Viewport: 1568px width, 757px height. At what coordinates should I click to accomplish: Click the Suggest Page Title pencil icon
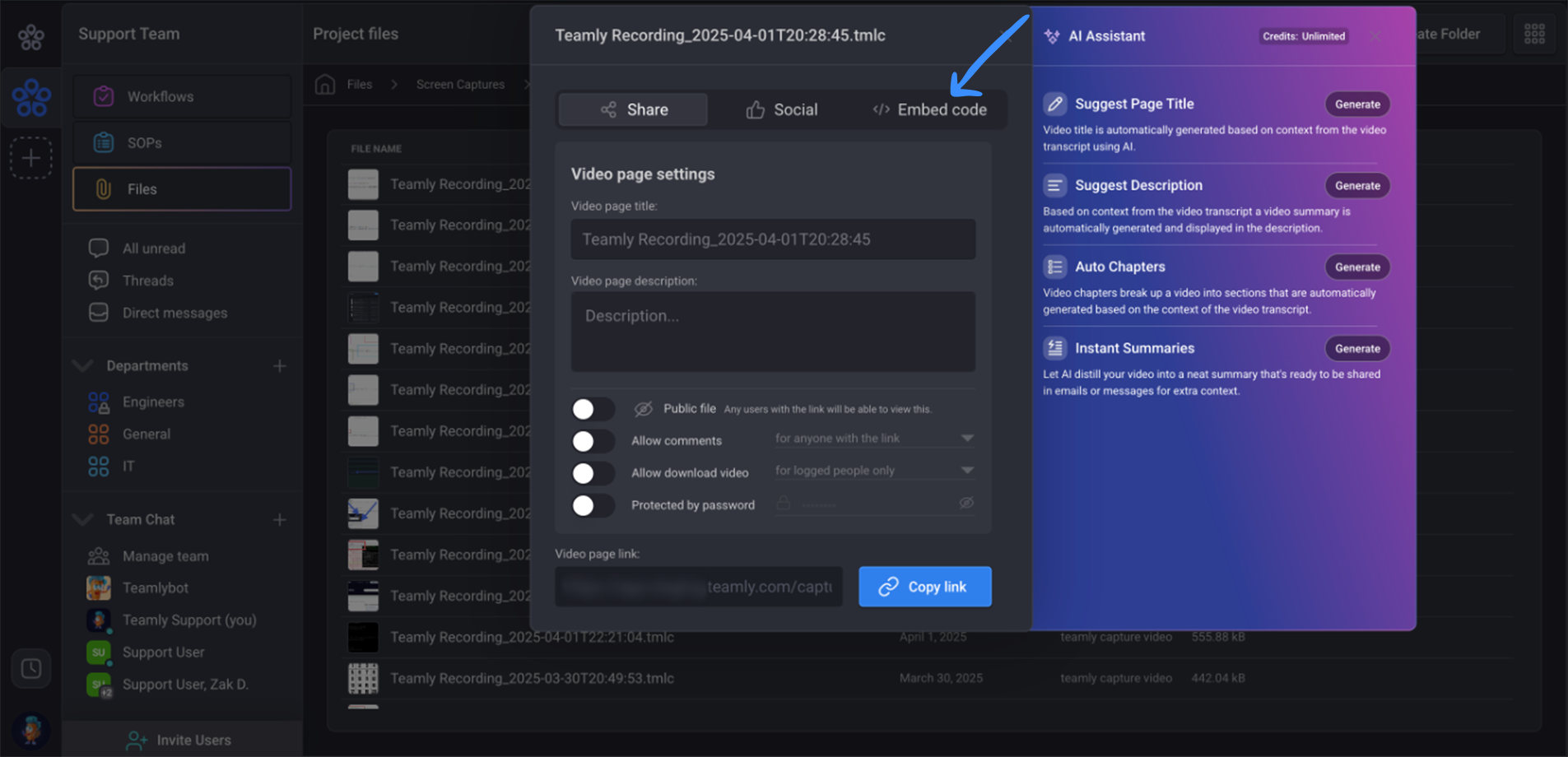pos(1054,104)
